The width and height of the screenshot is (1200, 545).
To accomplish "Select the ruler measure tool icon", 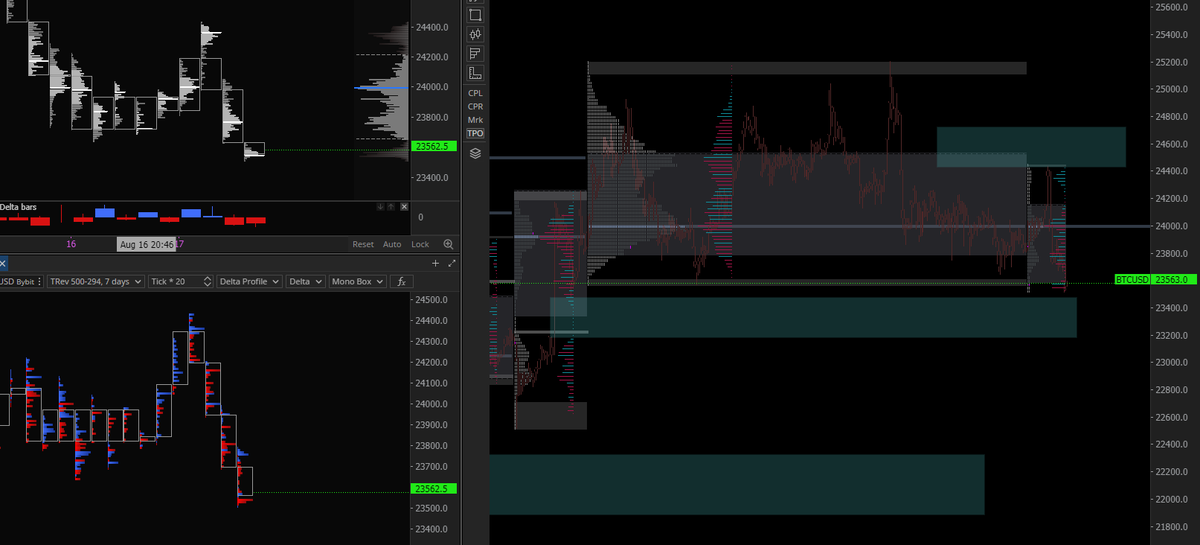I will point(475,72).
